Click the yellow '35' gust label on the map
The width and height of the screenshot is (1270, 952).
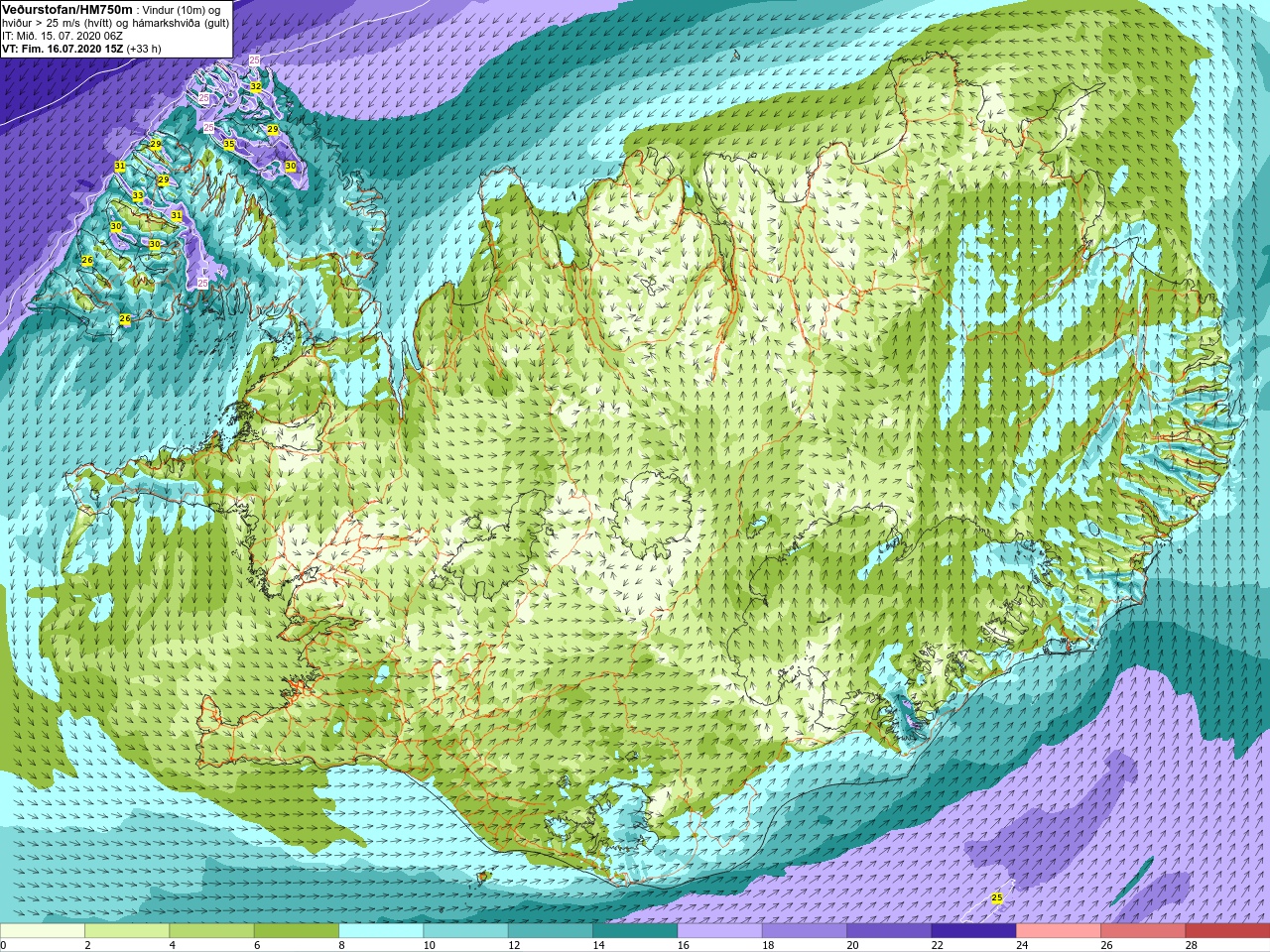[229, 144]
